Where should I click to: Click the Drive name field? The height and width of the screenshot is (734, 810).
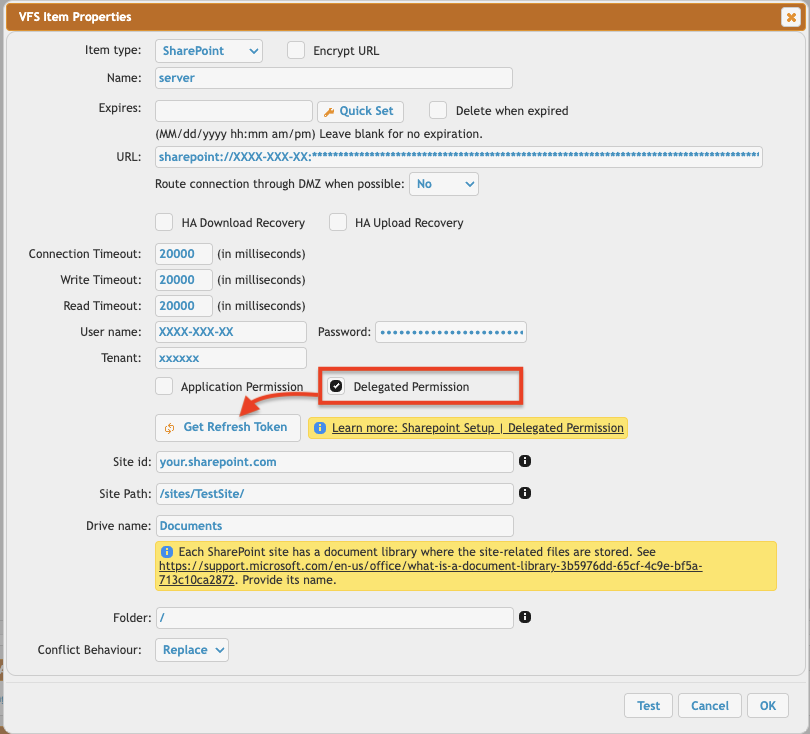pyautogui.click(x=335, y=526)
